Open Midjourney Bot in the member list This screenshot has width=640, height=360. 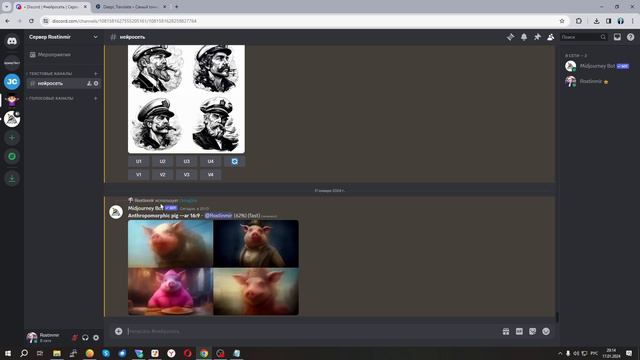(x=598, y=66)
